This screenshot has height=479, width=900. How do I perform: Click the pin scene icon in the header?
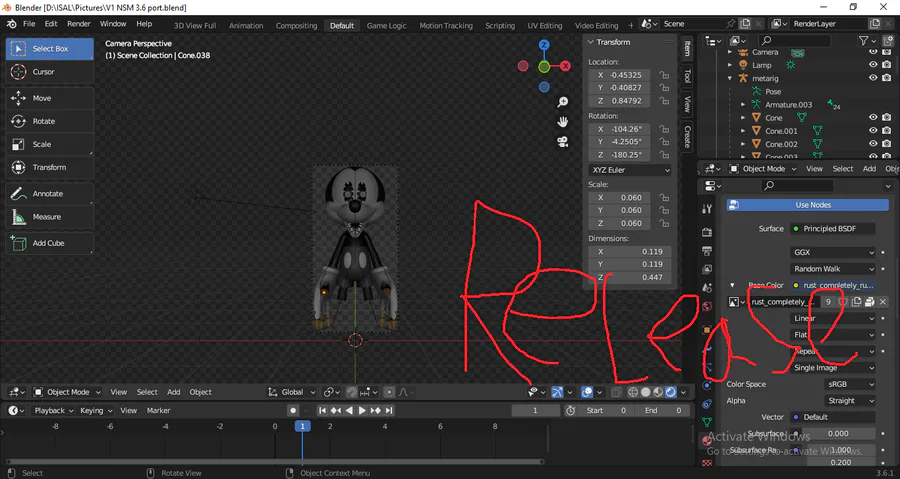coord(731,24)
